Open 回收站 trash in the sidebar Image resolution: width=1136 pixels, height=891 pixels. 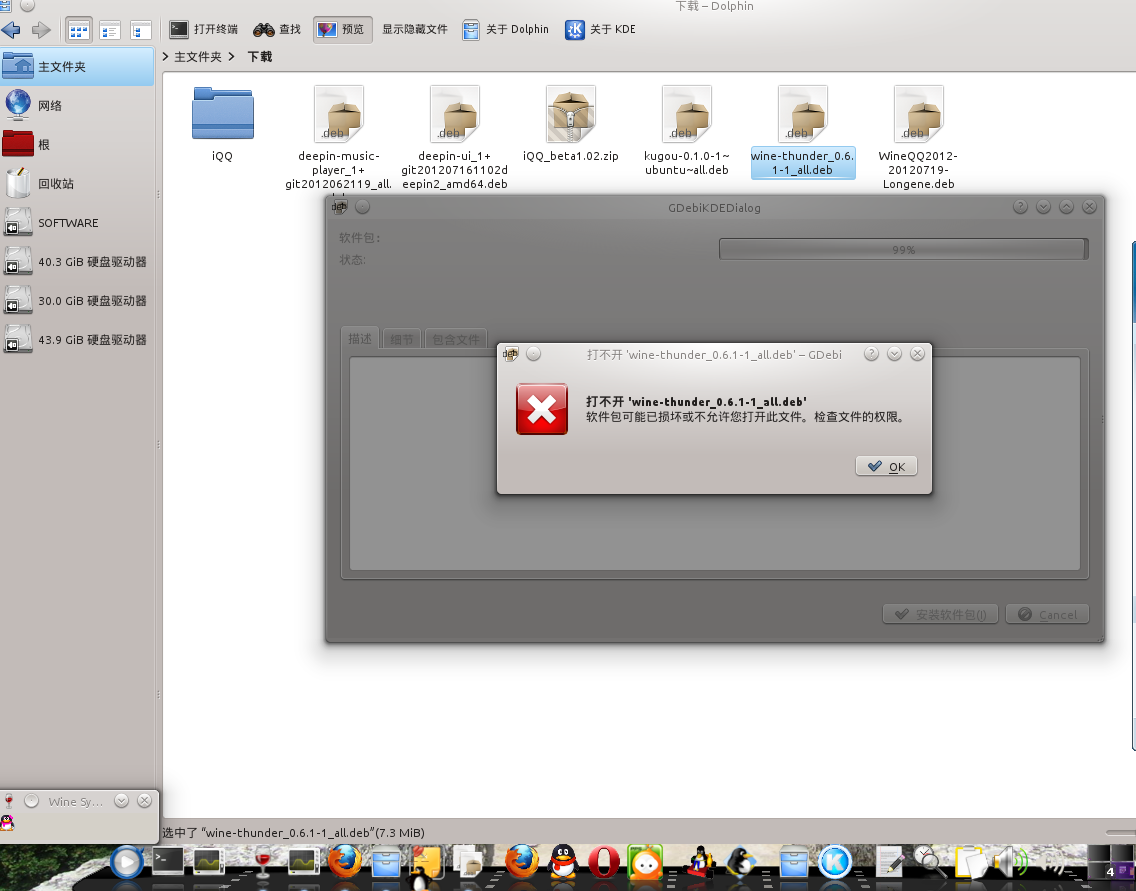[x=77, y=184]
